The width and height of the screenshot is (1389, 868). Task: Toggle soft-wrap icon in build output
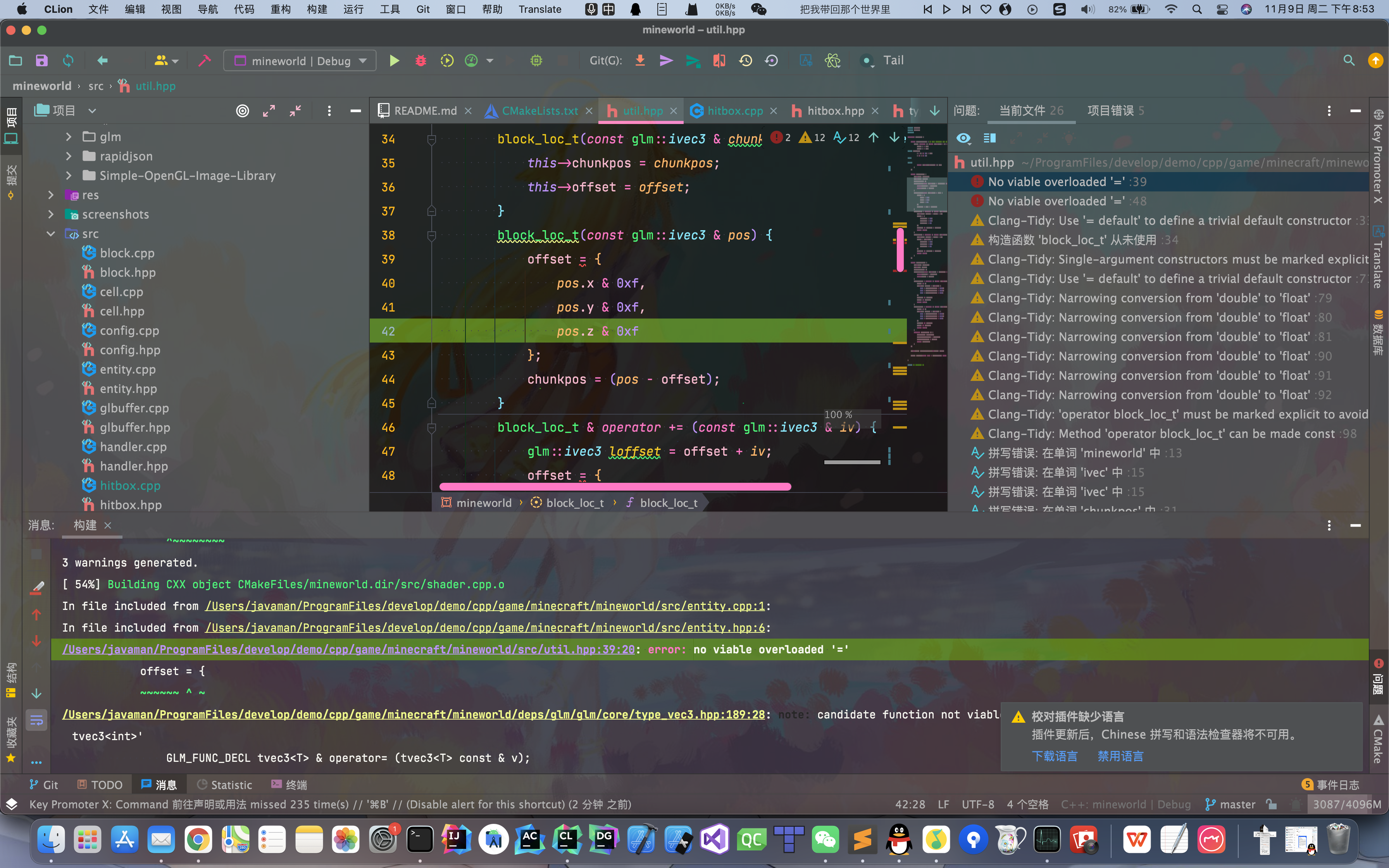pyautogui.click(x=36, y=719)
